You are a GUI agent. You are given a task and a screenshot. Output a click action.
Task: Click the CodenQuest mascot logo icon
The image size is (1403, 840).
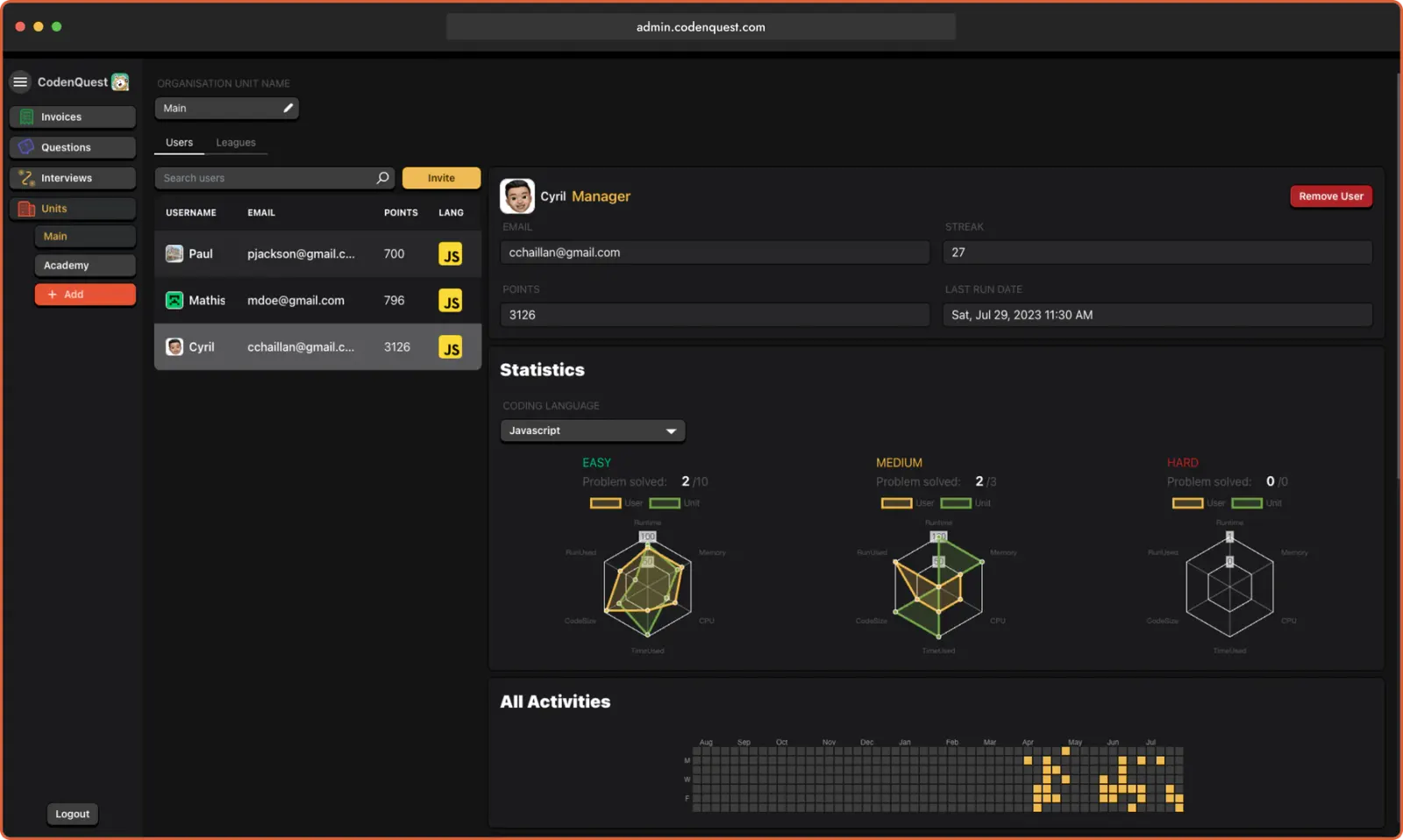[x=120, y=82]
